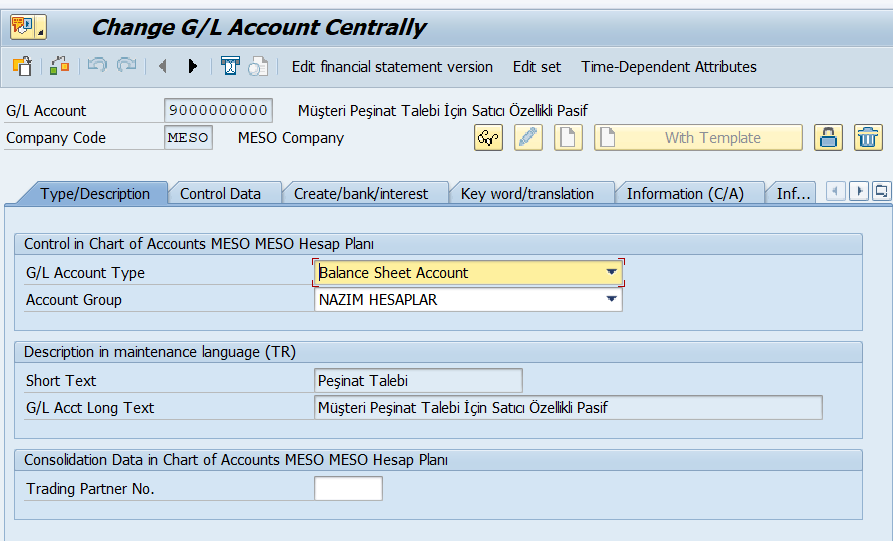893x541 pixels.
Task: Click the teal table toolbar icon
Action: point(230,66)
